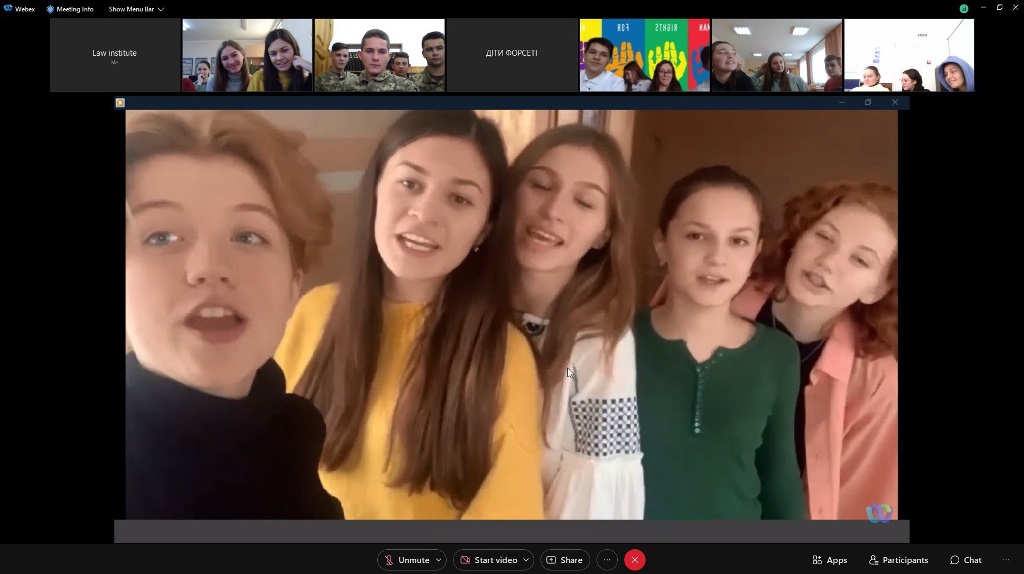Open Meeting info in the title bar

point(70,9)
